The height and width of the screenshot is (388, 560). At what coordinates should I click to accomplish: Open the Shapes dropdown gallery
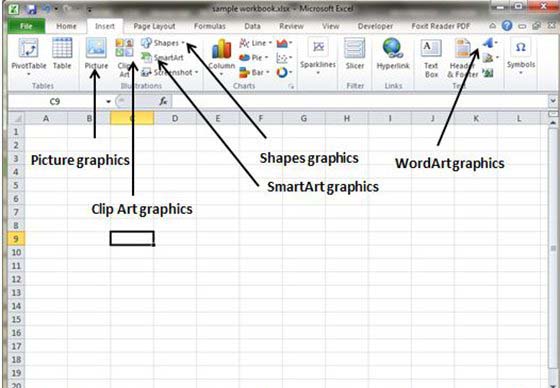[x=163, y=43]
